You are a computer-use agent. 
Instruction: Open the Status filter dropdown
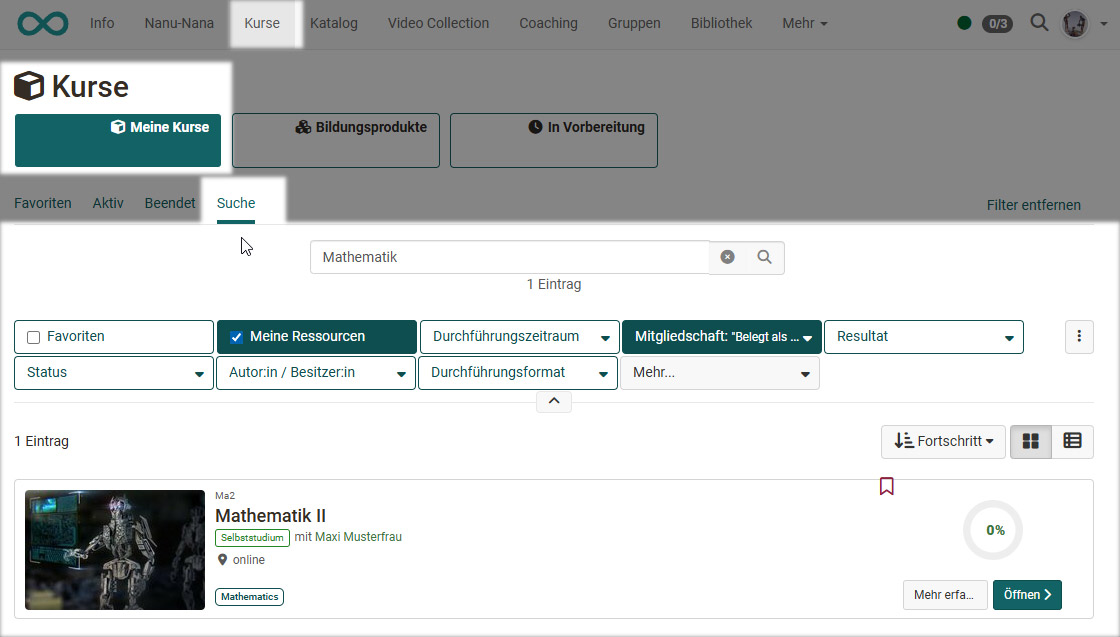point(113,373)
